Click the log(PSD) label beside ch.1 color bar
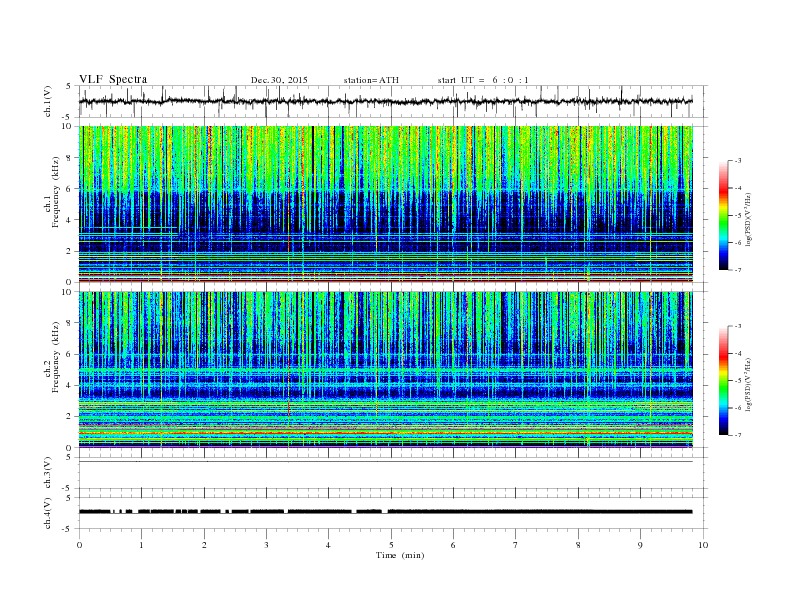The width and height of the screenshot is (792, 612). 749,219
